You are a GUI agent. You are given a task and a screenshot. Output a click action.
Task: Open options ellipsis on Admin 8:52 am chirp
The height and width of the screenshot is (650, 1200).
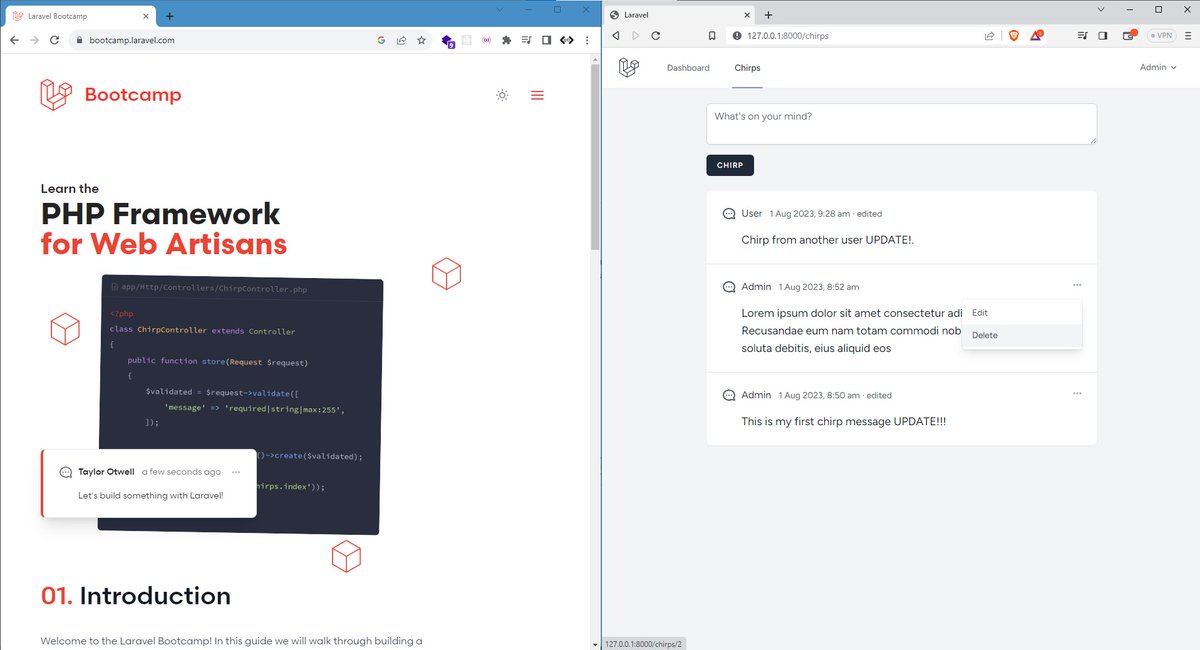(1076, 285)
